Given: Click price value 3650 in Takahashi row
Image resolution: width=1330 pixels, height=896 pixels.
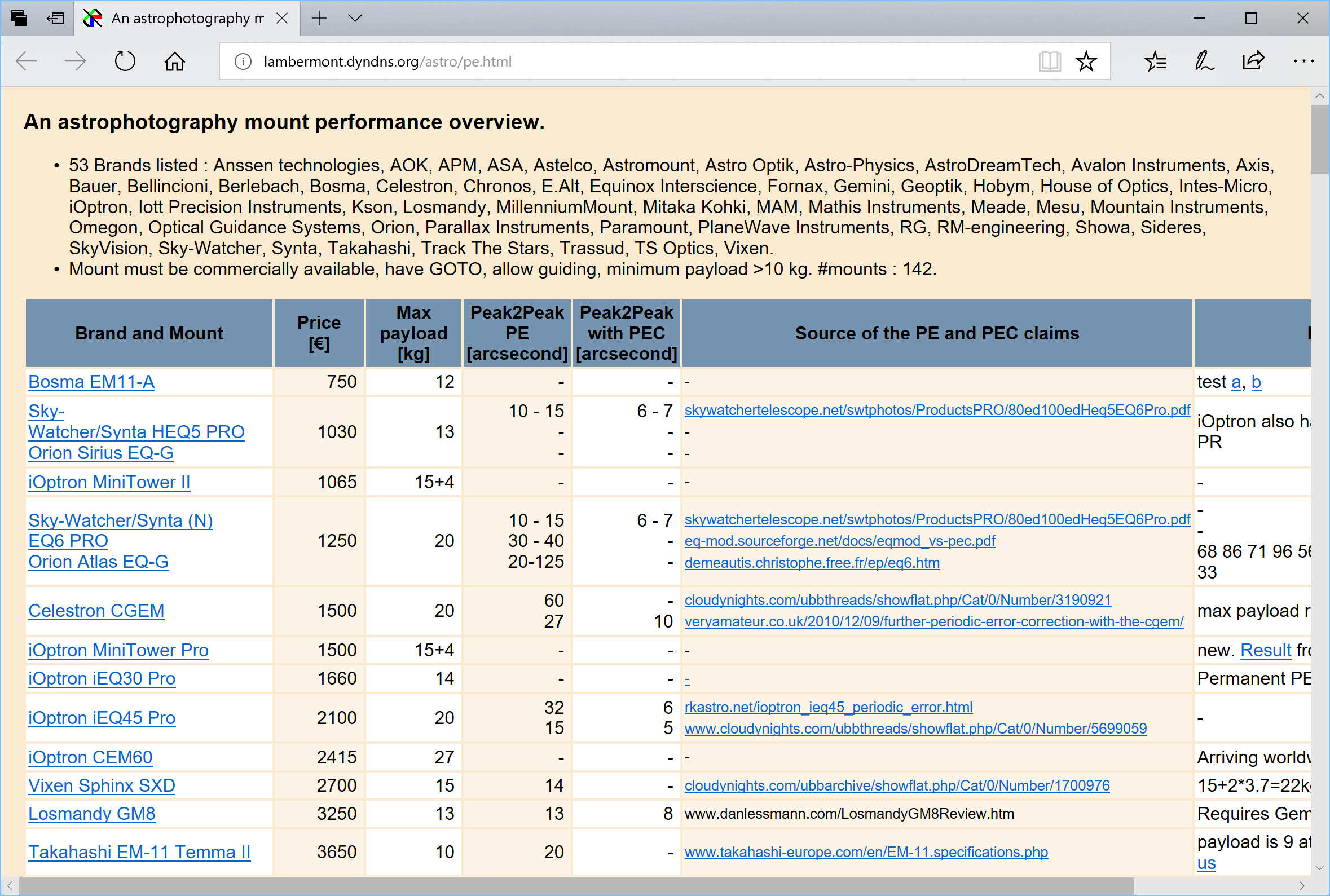Looking at the screenshot, I should point(337,852).
